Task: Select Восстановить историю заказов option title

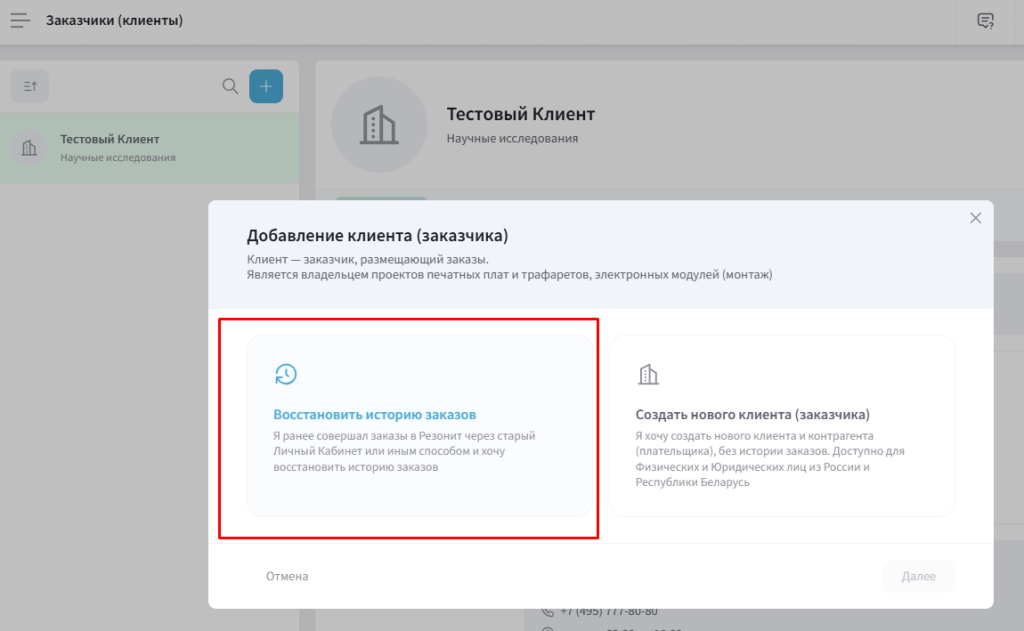Action: click(x=375, y=414)
